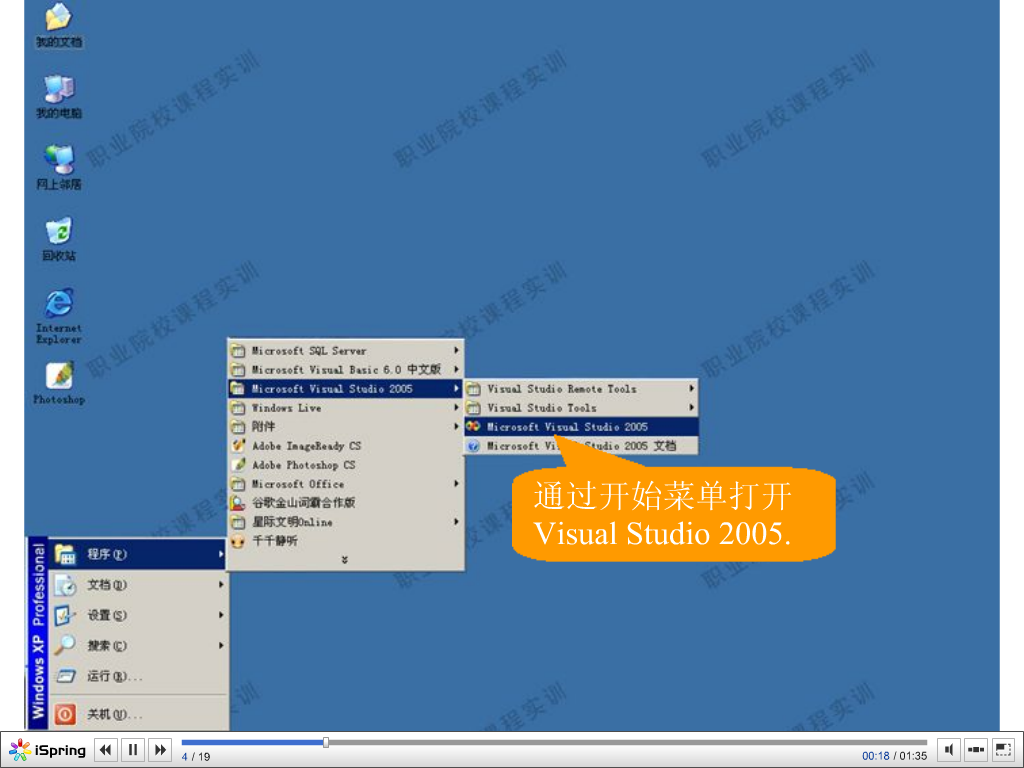This screenshot has height=768, width=1024.
Task: Skip to next slide in iSpring player
Action: point(161,750)
